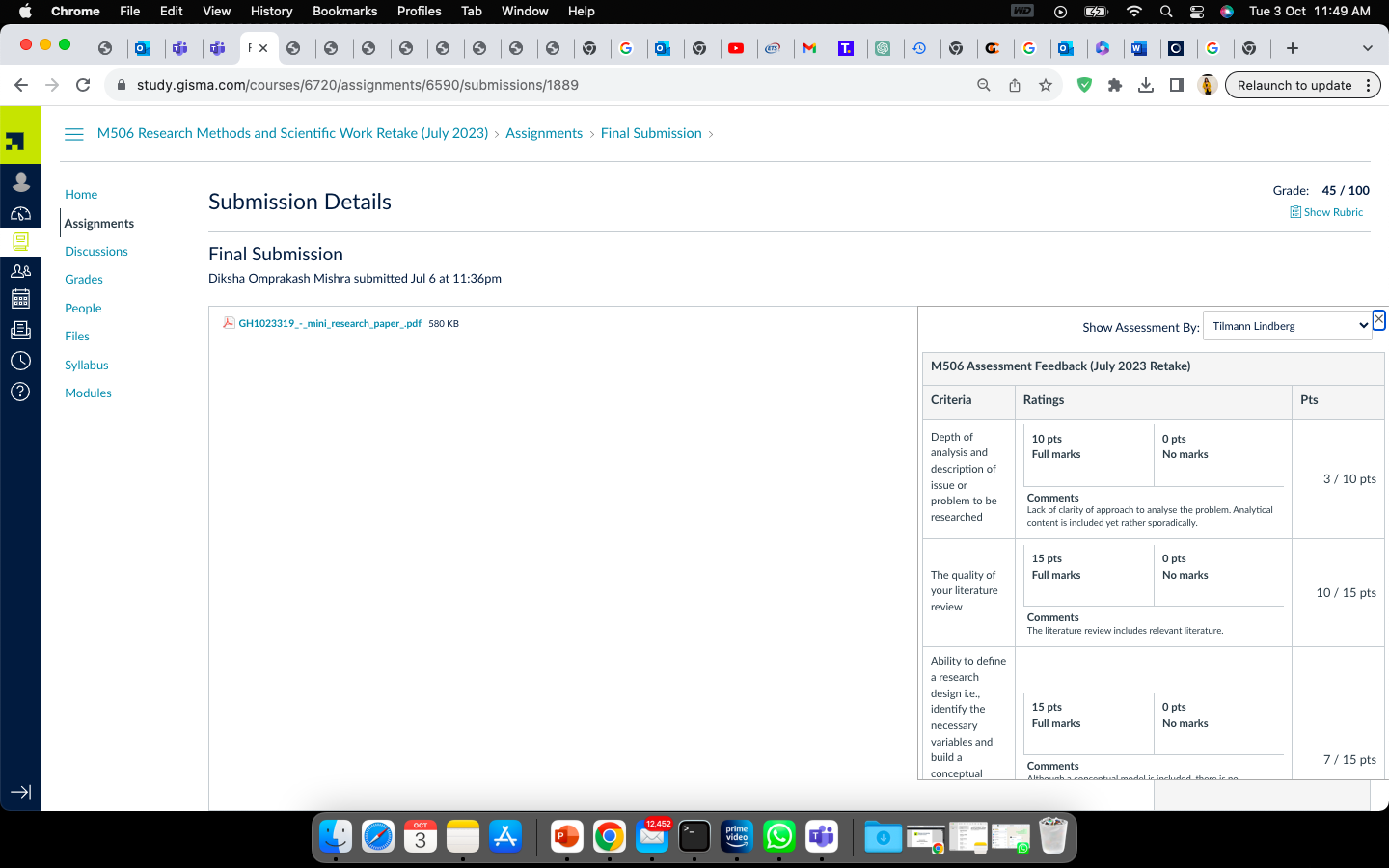Image resolution: width=1389 pixels, height=868 pixels.
Task: Click M506 Research Methods breadcrumb link
Action: pyautogui.click(x=293, y=133)
